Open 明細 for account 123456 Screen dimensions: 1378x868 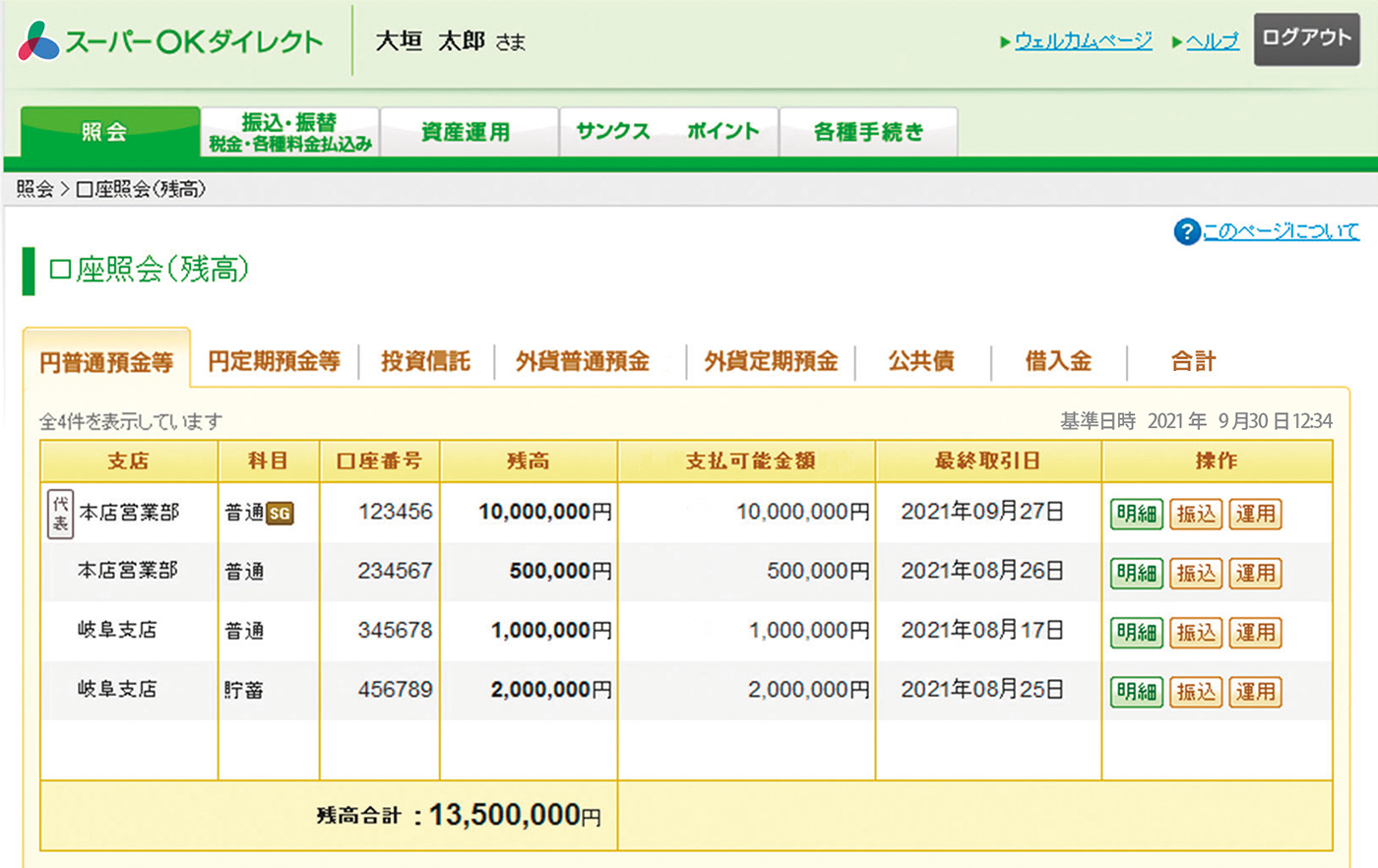click(x=1137, y=514)
